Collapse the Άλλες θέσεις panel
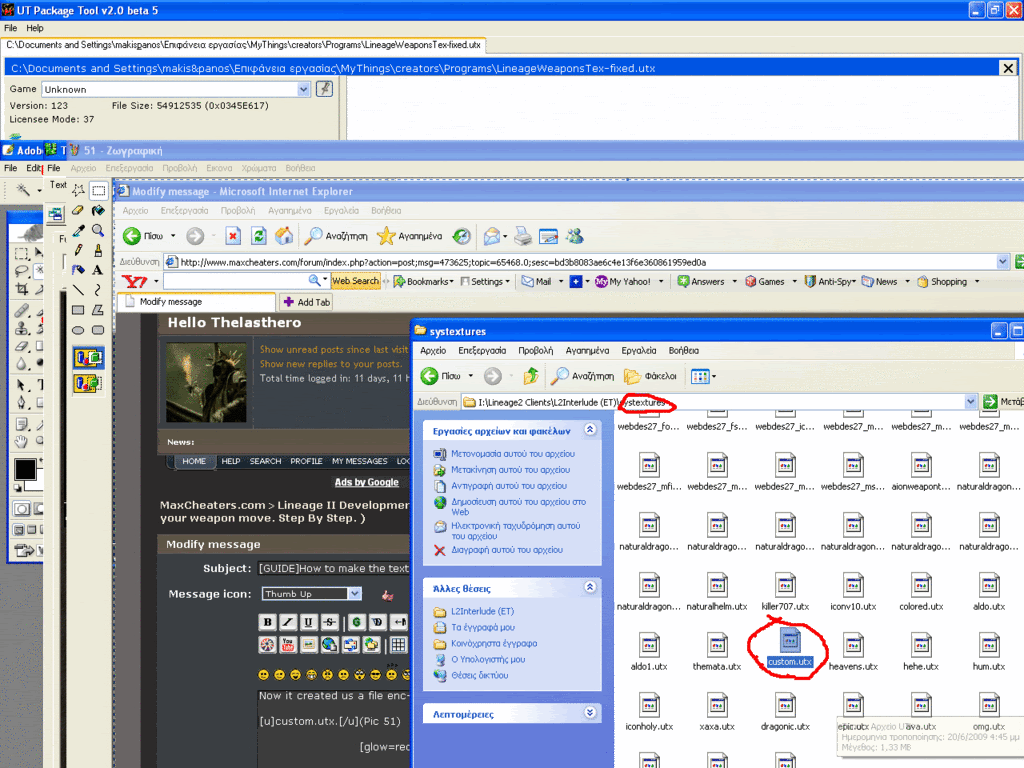 [x=590, y=588]
